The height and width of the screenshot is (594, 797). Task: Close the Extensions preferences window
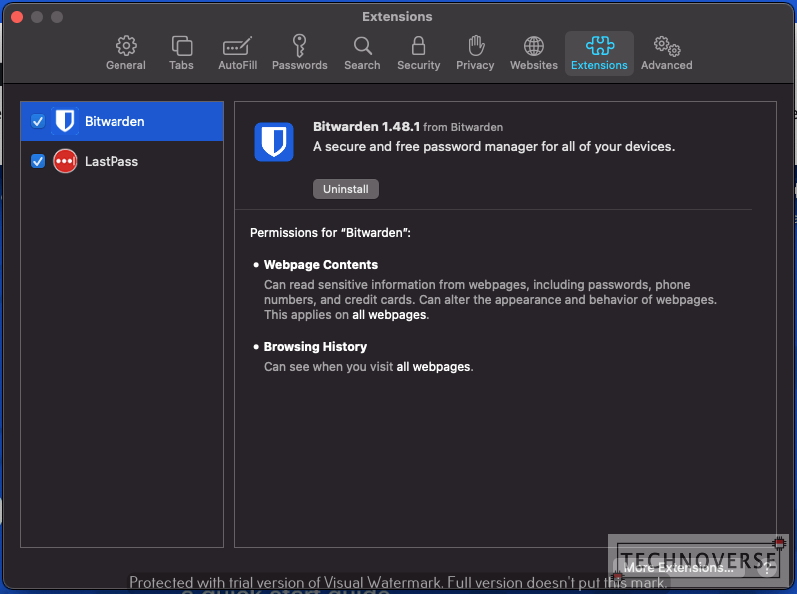coord(17,17)
